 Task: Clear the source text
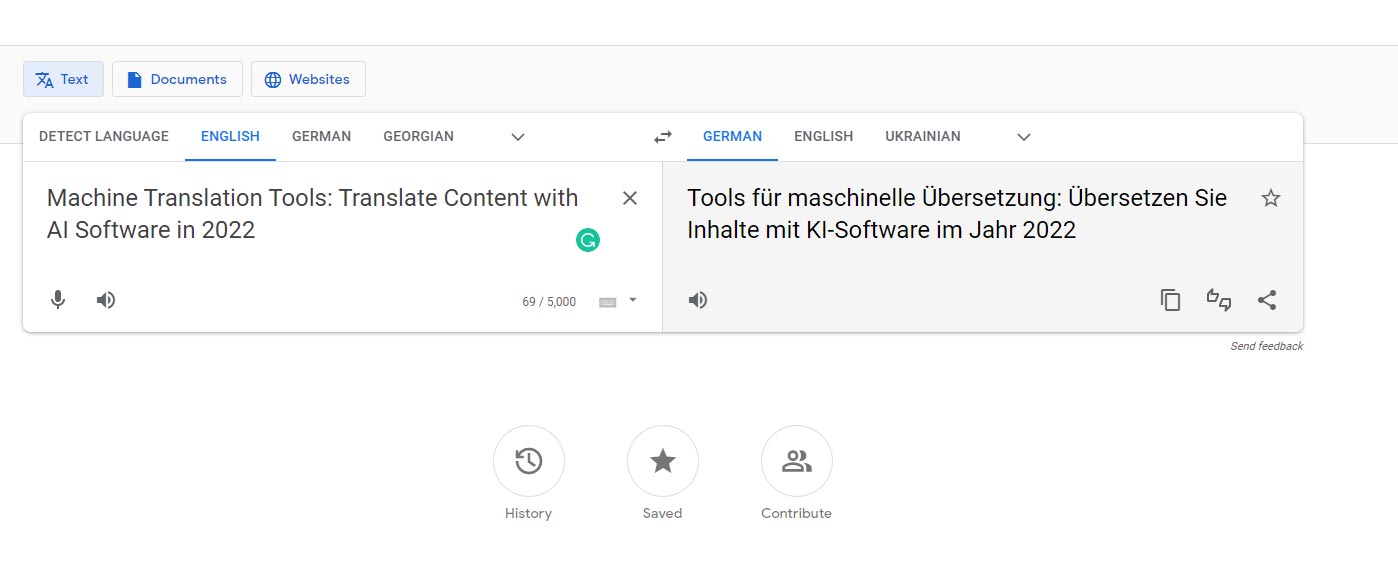coord(630,198)
